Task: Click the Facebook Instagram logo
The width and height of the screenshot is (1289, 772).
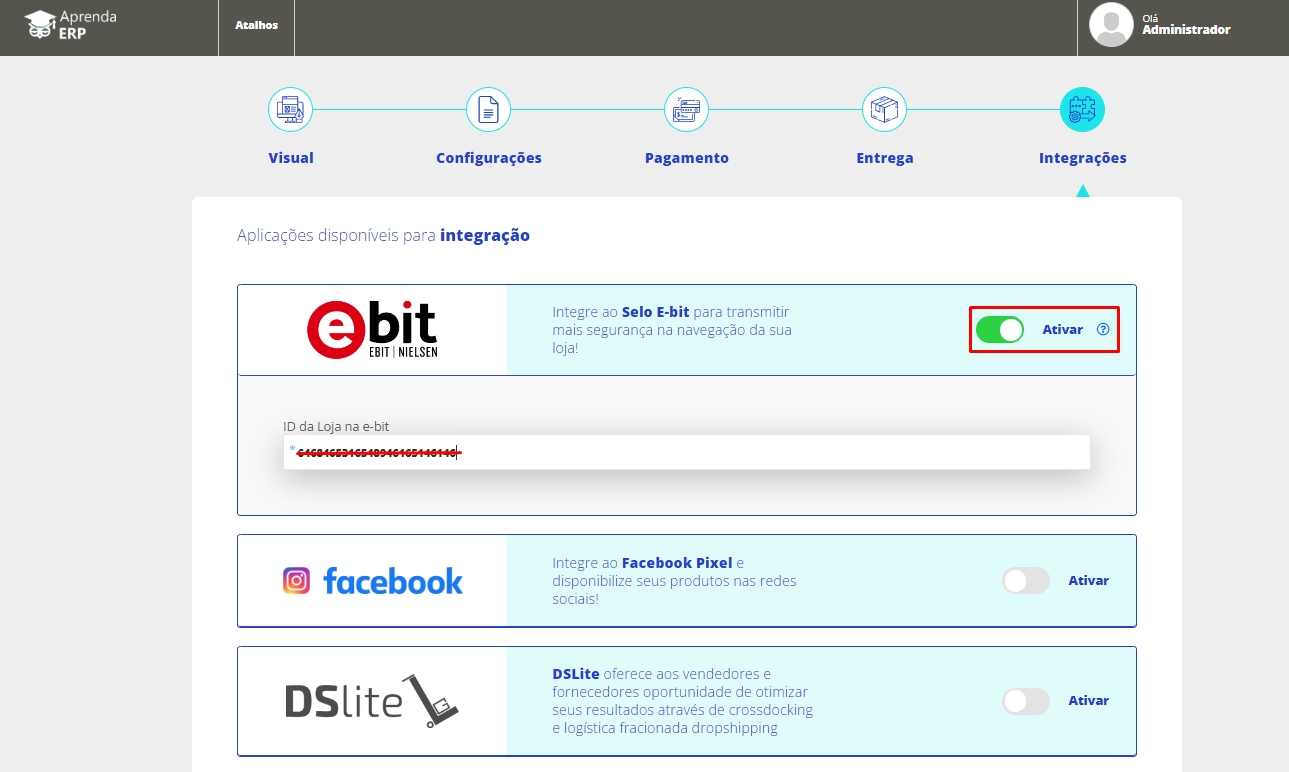Action: pyautogui.click(x=372, y=581)
